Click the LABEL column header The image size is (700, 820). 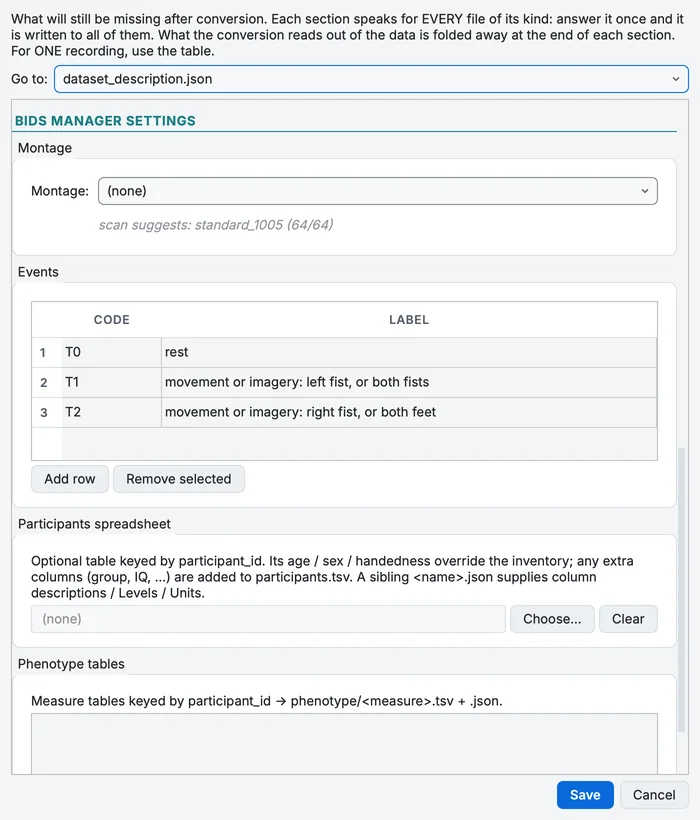(x=409, y=320)
